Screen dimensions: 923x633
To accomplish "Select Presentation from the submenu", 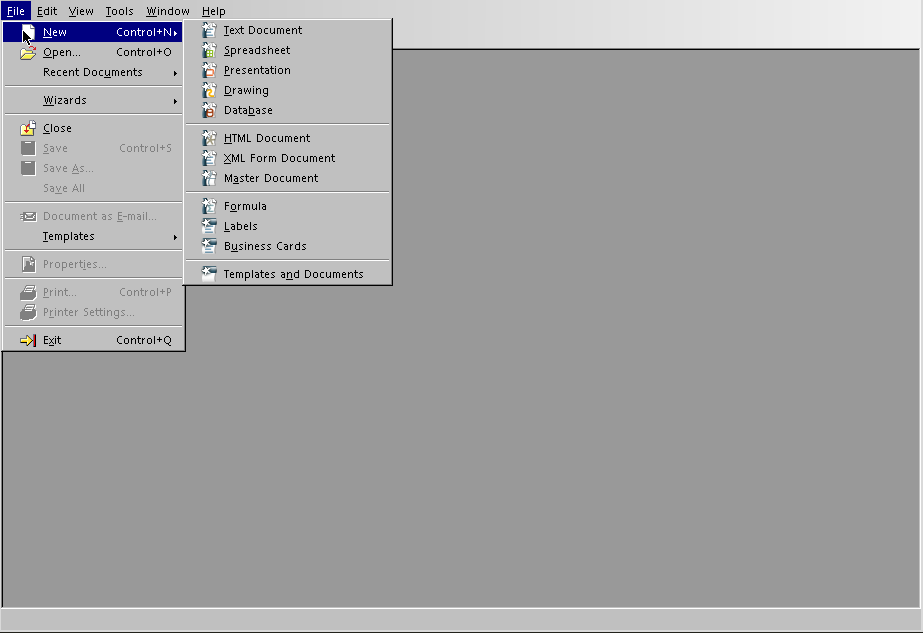I will click(x=288, y=70).
